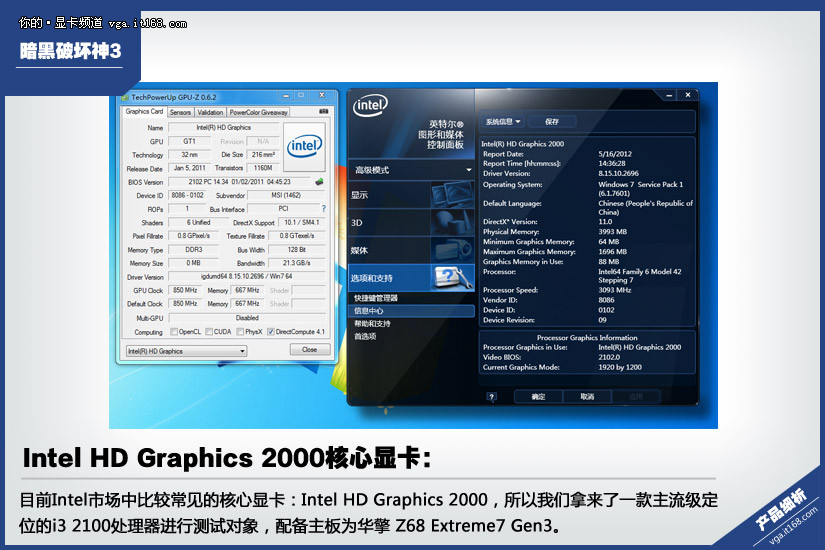
Task: Click the Device ID value 8086 - 0102
Action: tap(187, 195)
